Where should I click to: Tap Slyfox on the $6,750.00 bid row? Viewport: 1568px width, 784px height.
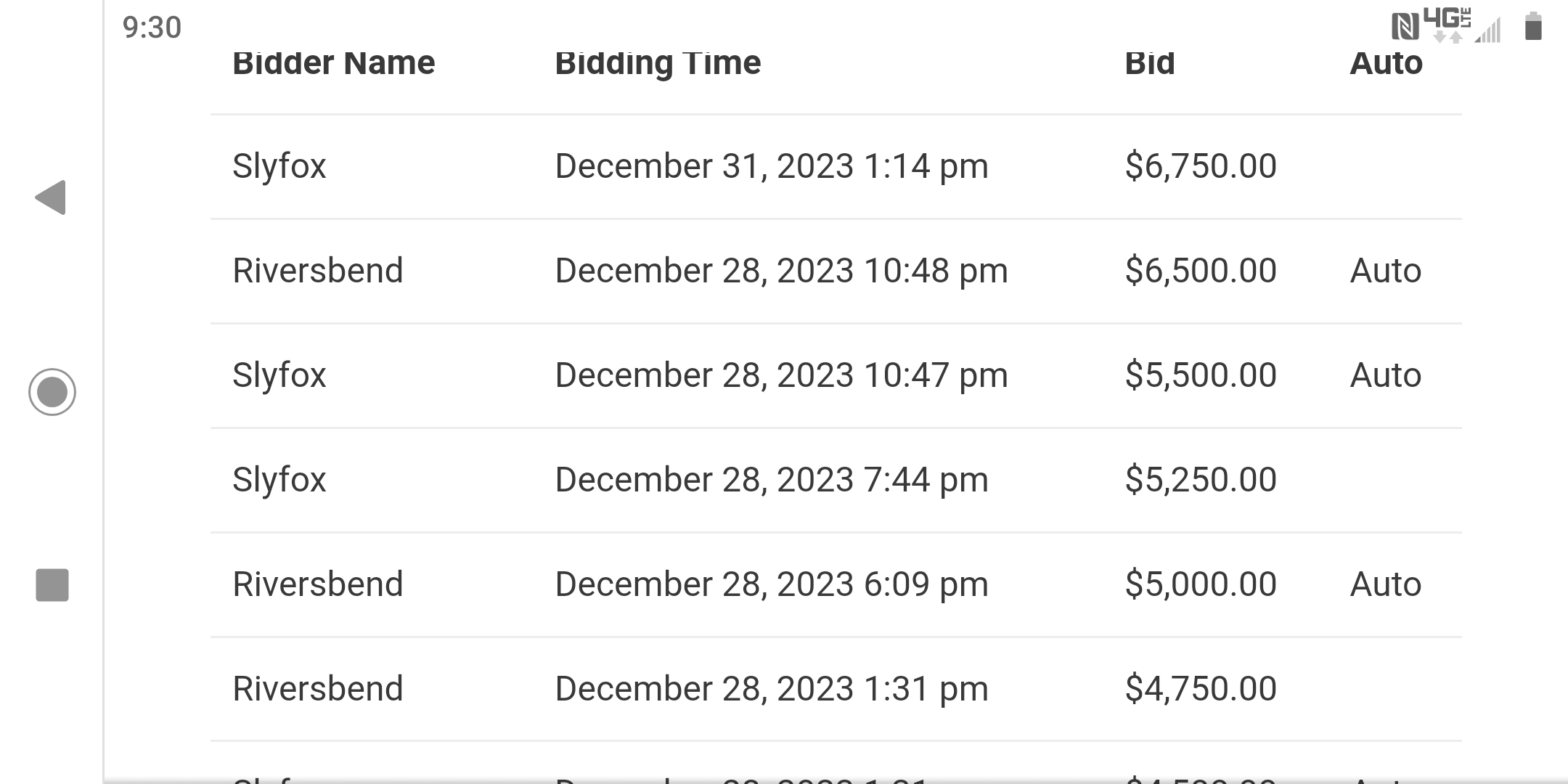click(x=279, y=166)
